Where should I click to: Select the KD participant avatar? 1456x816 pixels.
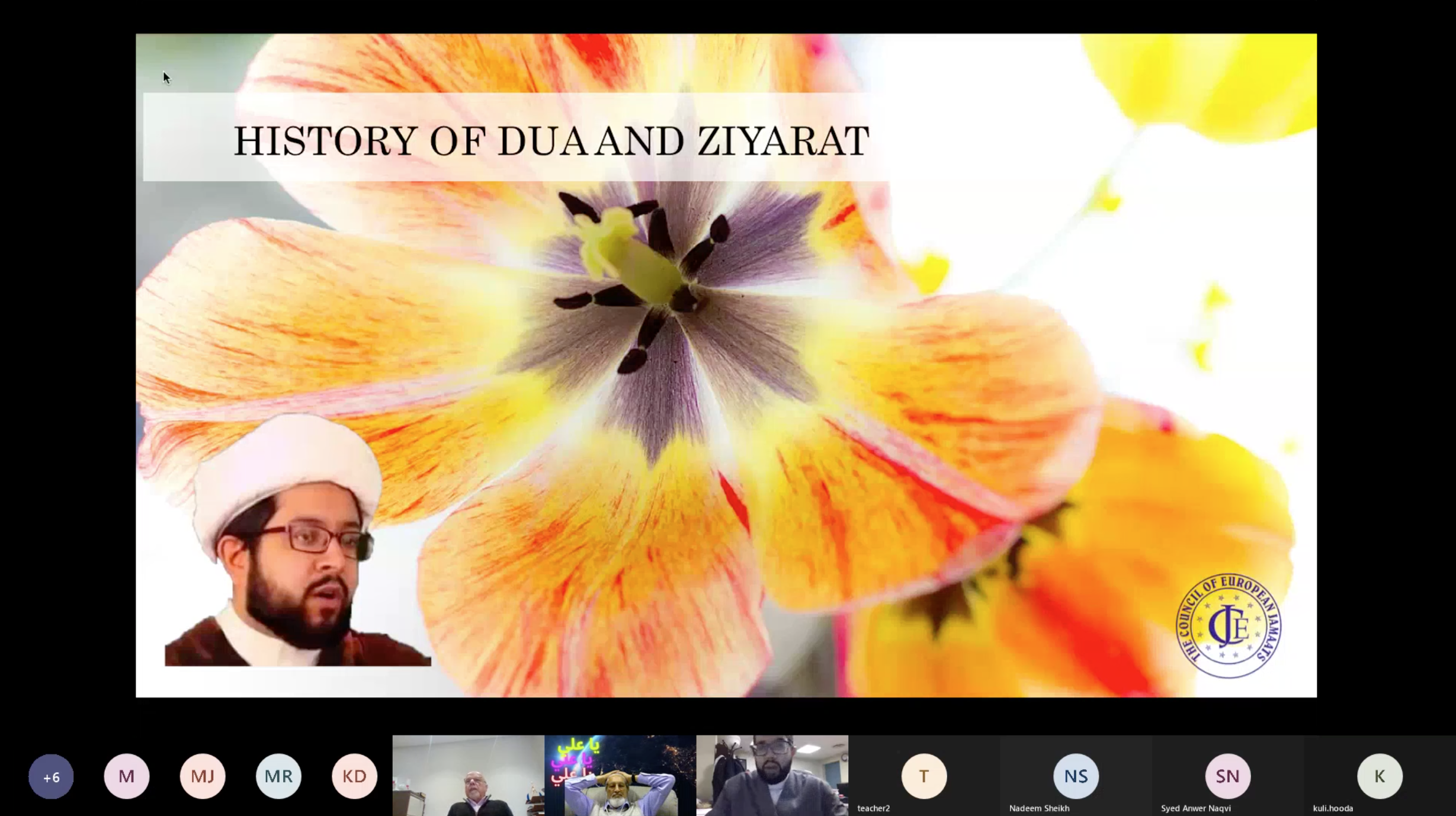[354, 776]
